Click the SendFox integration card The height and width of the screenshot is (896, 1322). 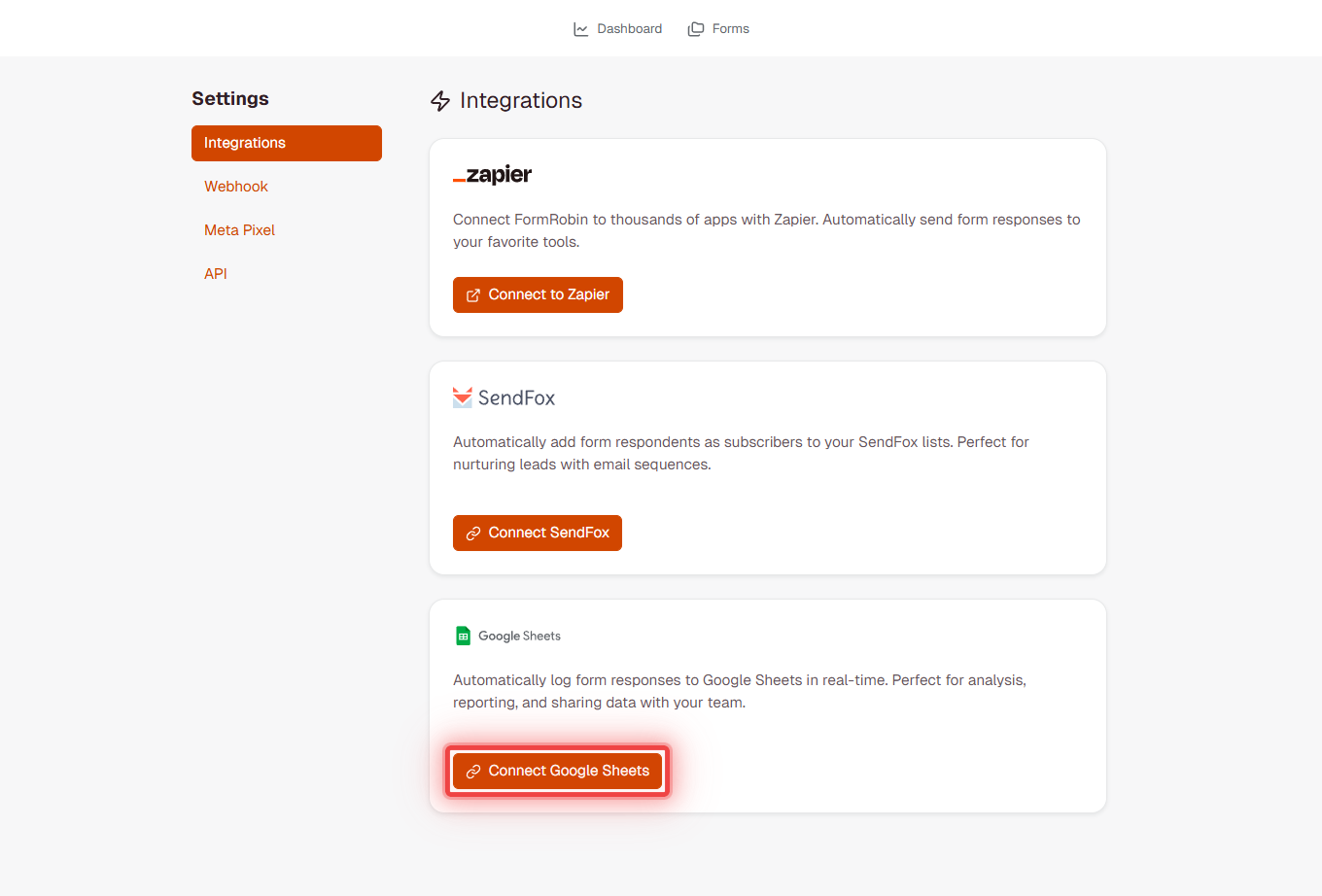point(767,467)
